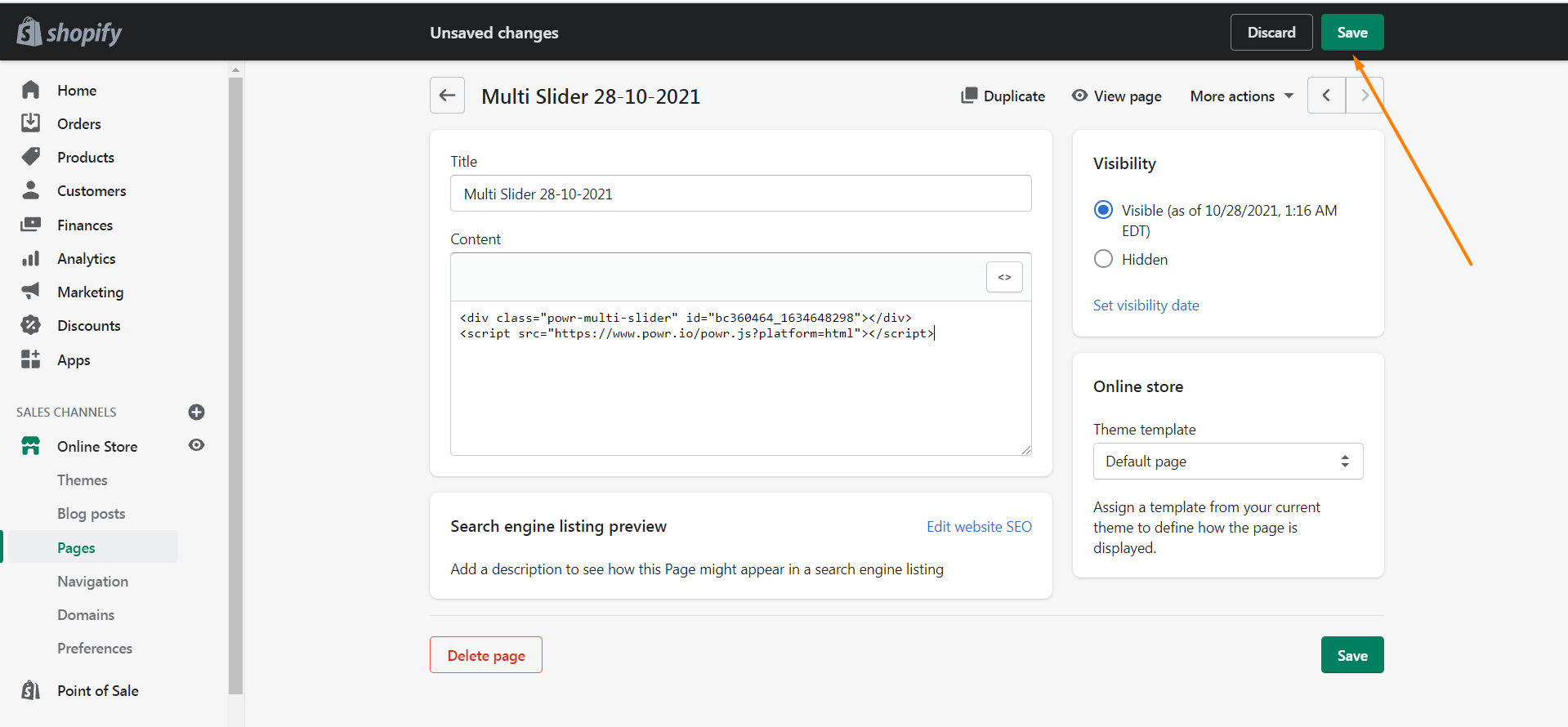Click the Customers person icon

[31, 190]
